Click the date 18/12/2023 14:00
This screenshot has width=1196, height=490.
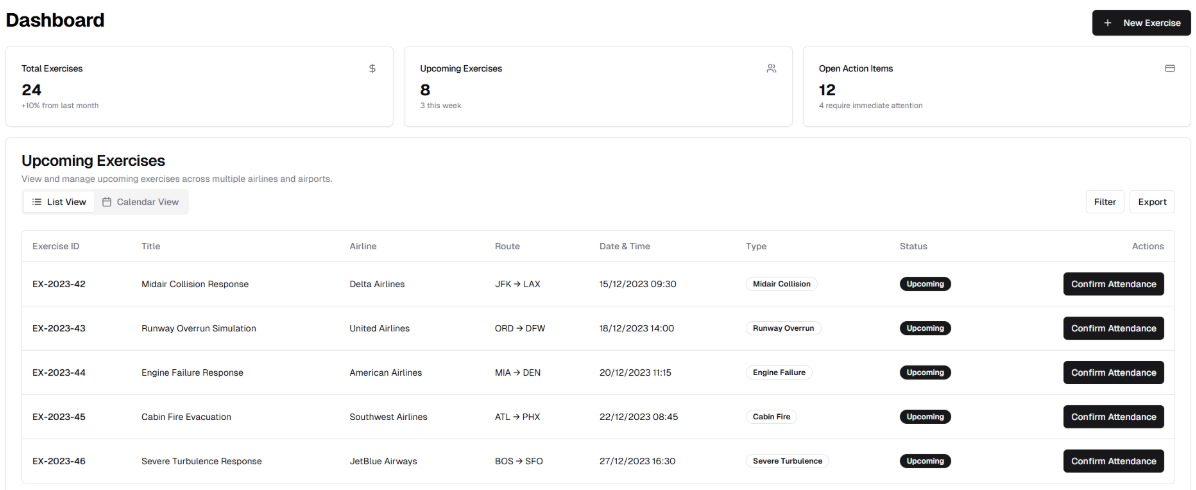[637, 328]
